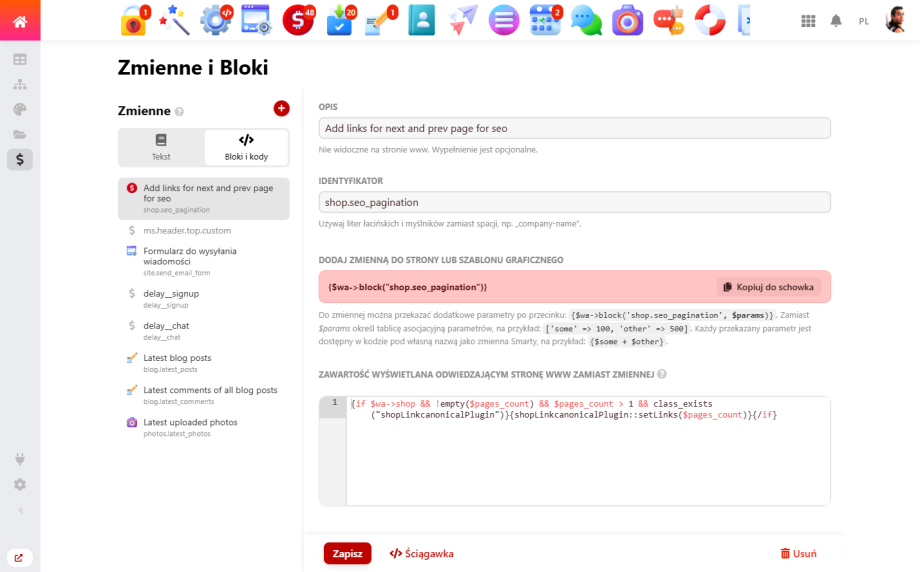Collapse the sidebar with the arrow

(x=20, y=510)
